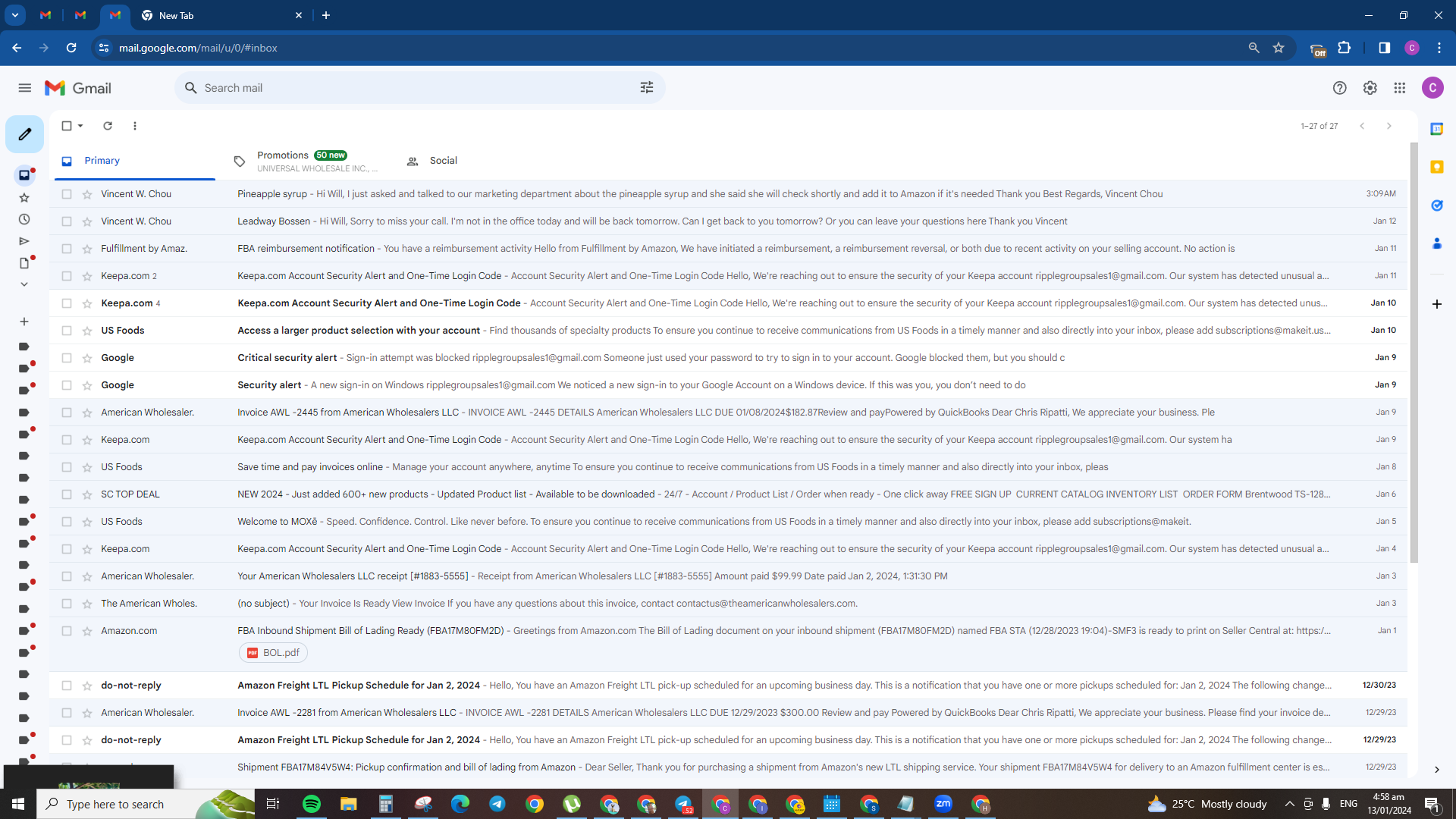The width and height of the screenshot is (1456, 819).
Task: Star the SC TOP DEAL email
Action: [87, 494]
